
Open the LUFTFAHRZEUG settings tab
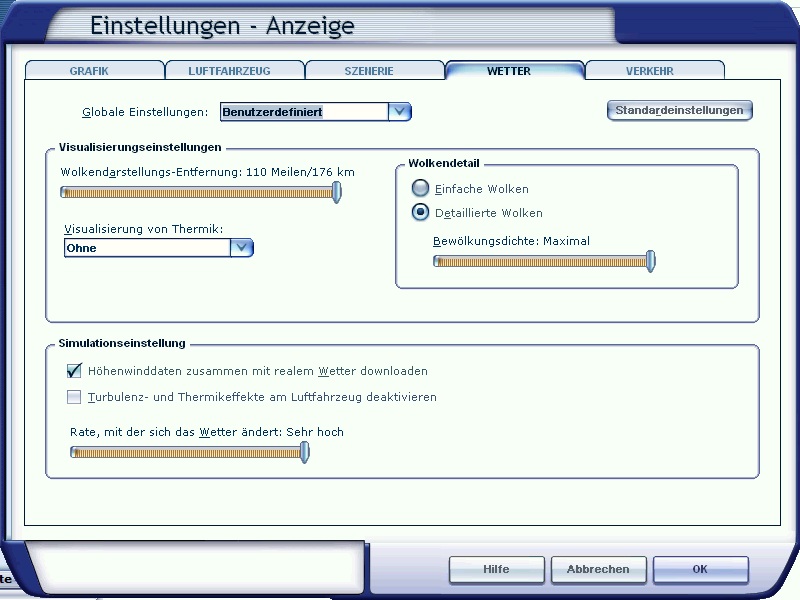235,70
